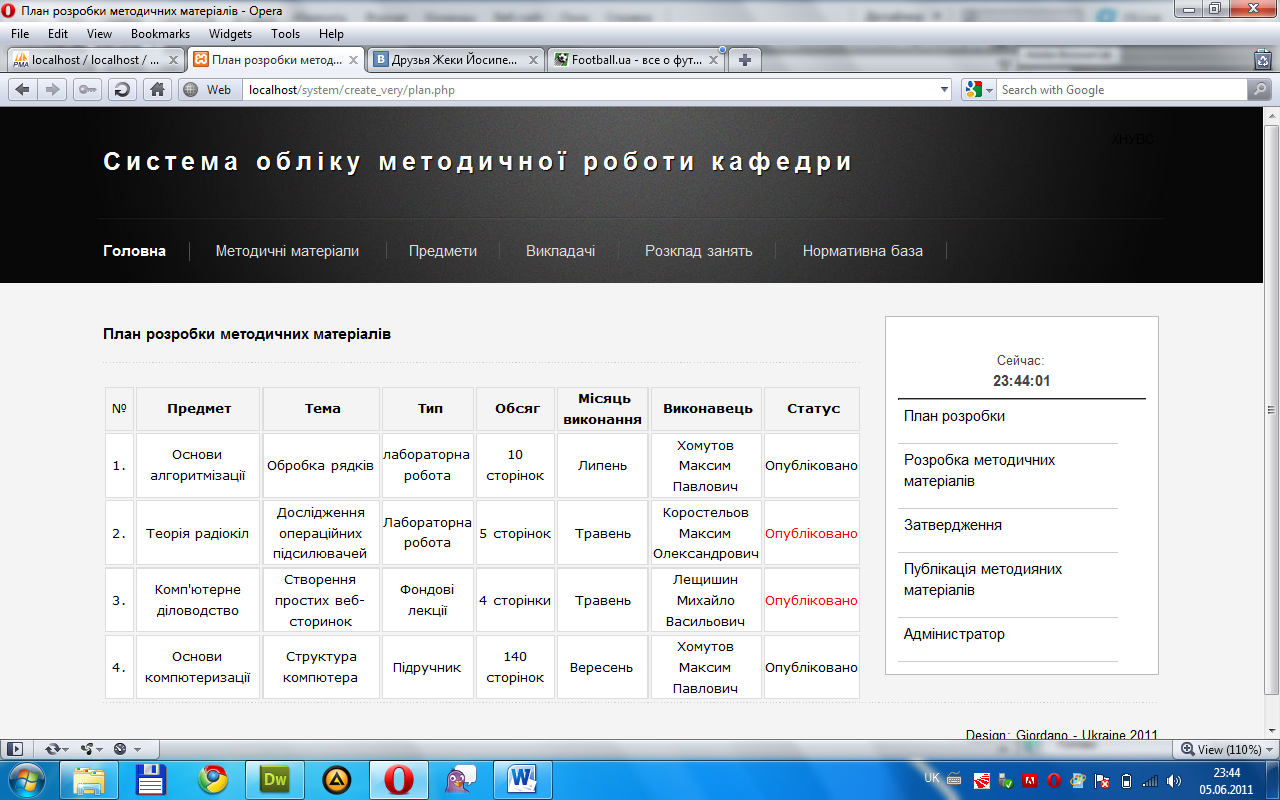Open the Нормативна база navigation link
1280x800 pixels.
(x=862, y=251)
